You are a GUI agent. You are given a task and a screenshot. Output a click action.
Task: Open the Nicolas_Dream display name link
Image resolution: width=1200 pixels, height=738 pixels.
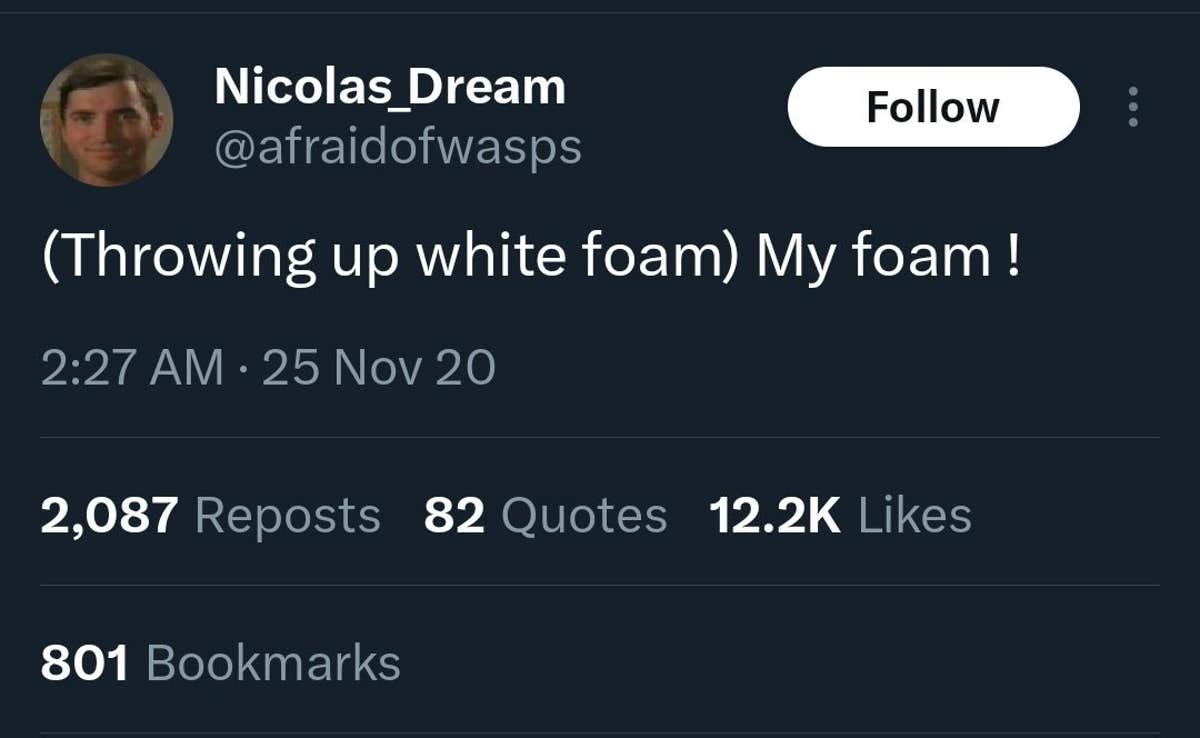pyautogui.click(x=389, y=87)
